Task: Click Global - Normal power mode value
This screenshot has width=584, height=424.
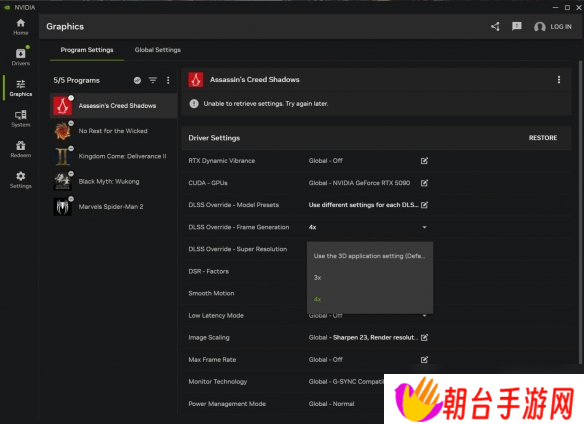Action: [331, 404]
